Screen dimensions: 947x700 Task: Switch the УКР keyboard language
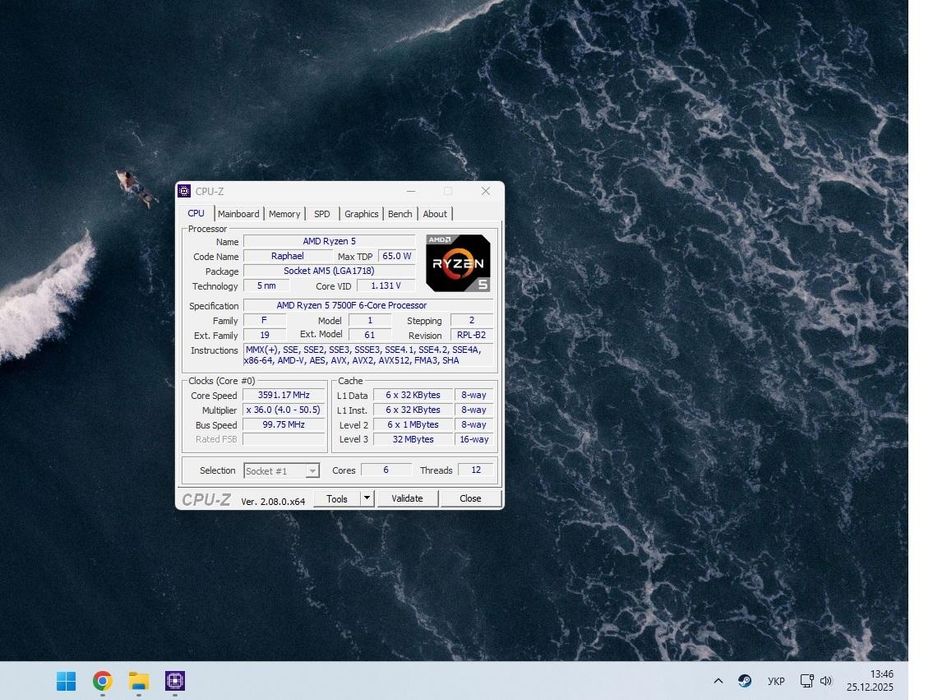tap(776, 681)
